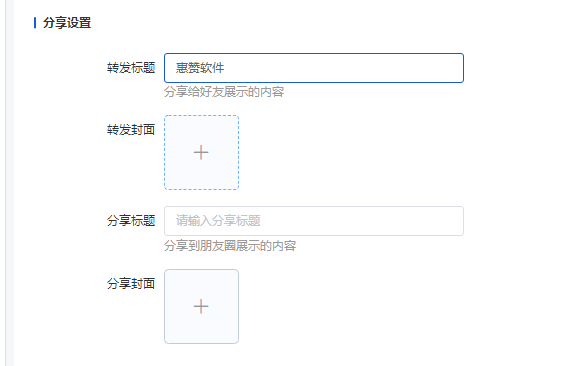Click the plus icon under 分享封面
566x366 pixels.
click(x=201, y=306)
